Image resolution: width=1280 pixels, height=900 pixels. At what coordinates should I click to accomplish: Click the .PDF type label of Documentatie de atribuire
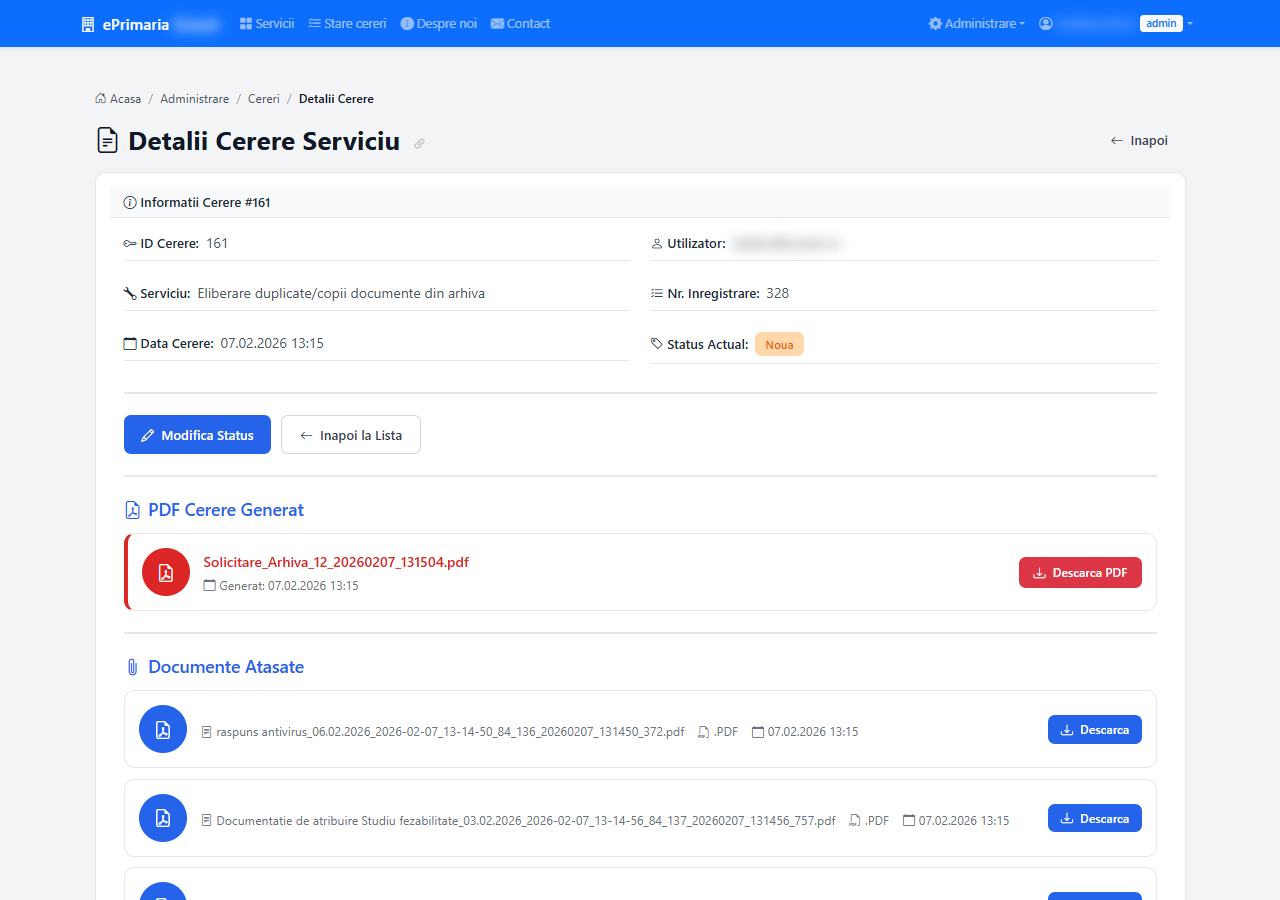[876, 821]
